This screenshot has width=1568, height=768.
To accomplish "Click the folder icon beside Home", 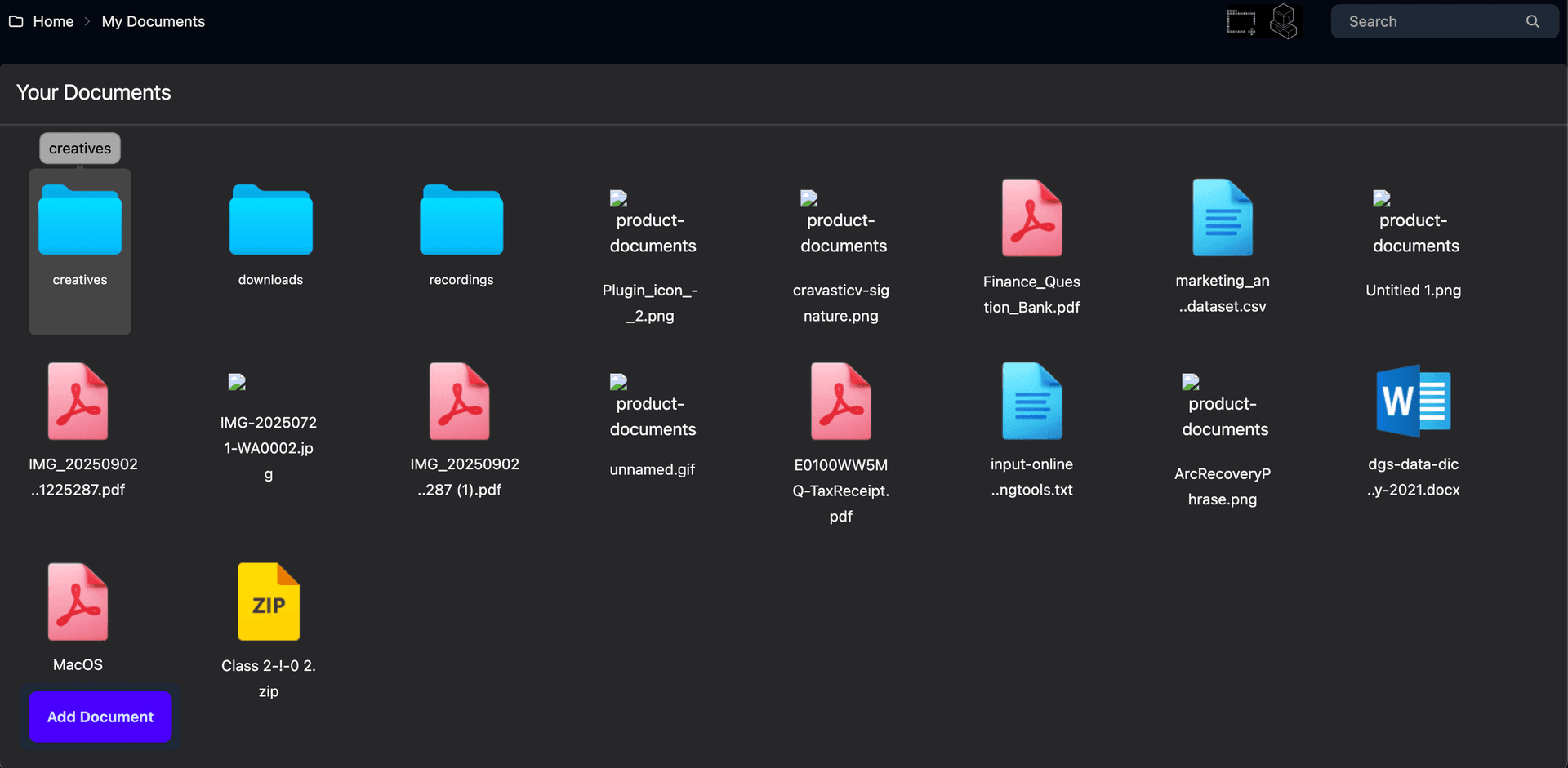I will pos(16,21).
